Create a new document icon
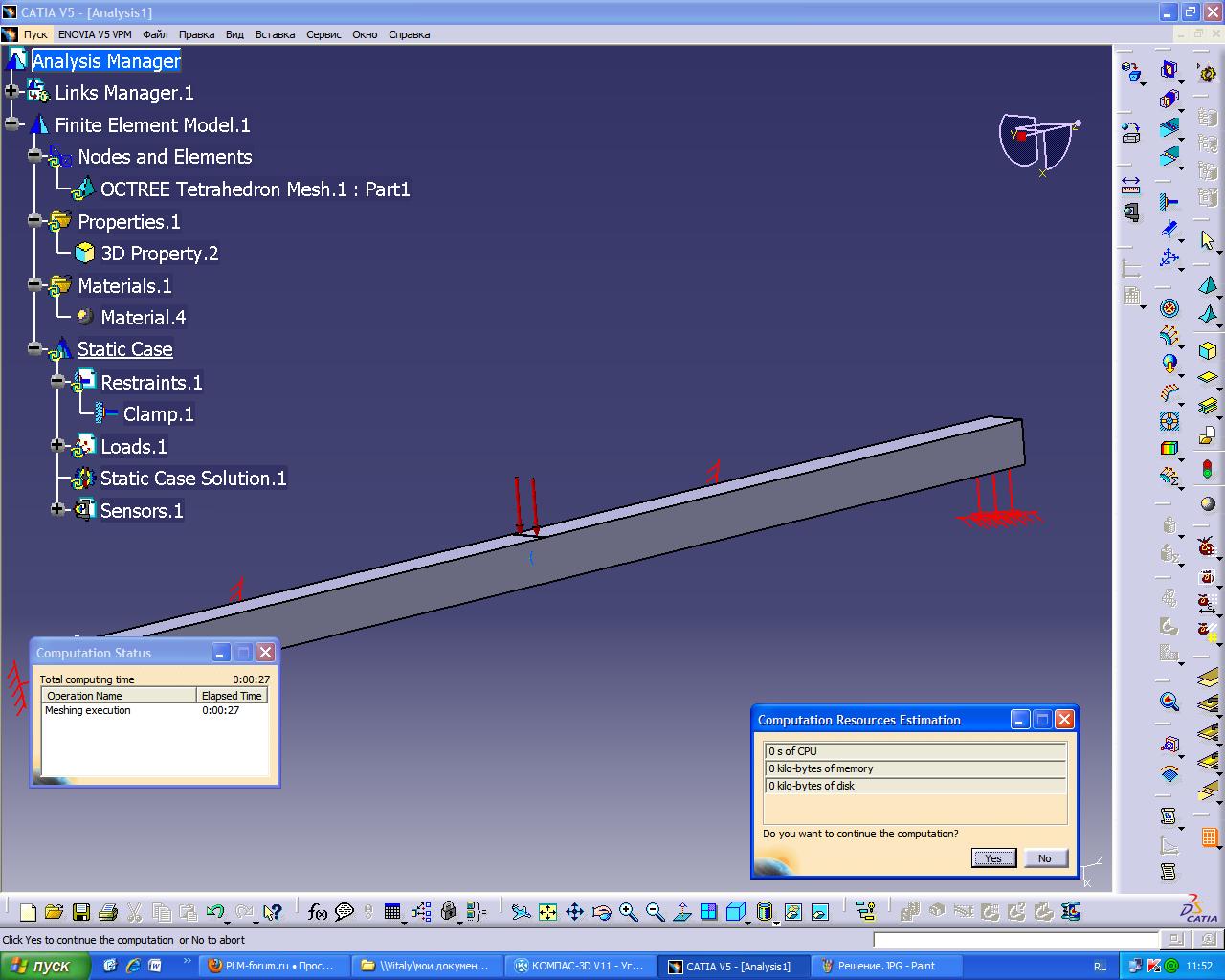Image resolution: width=1225 pixels, height=980 pixels. point(28,912)
